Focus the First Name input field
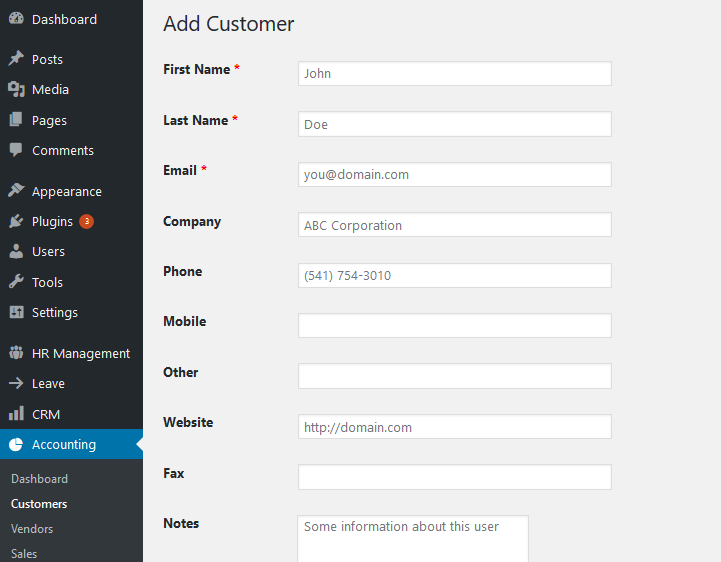This screenshot has width=721, height=562. 455,74
